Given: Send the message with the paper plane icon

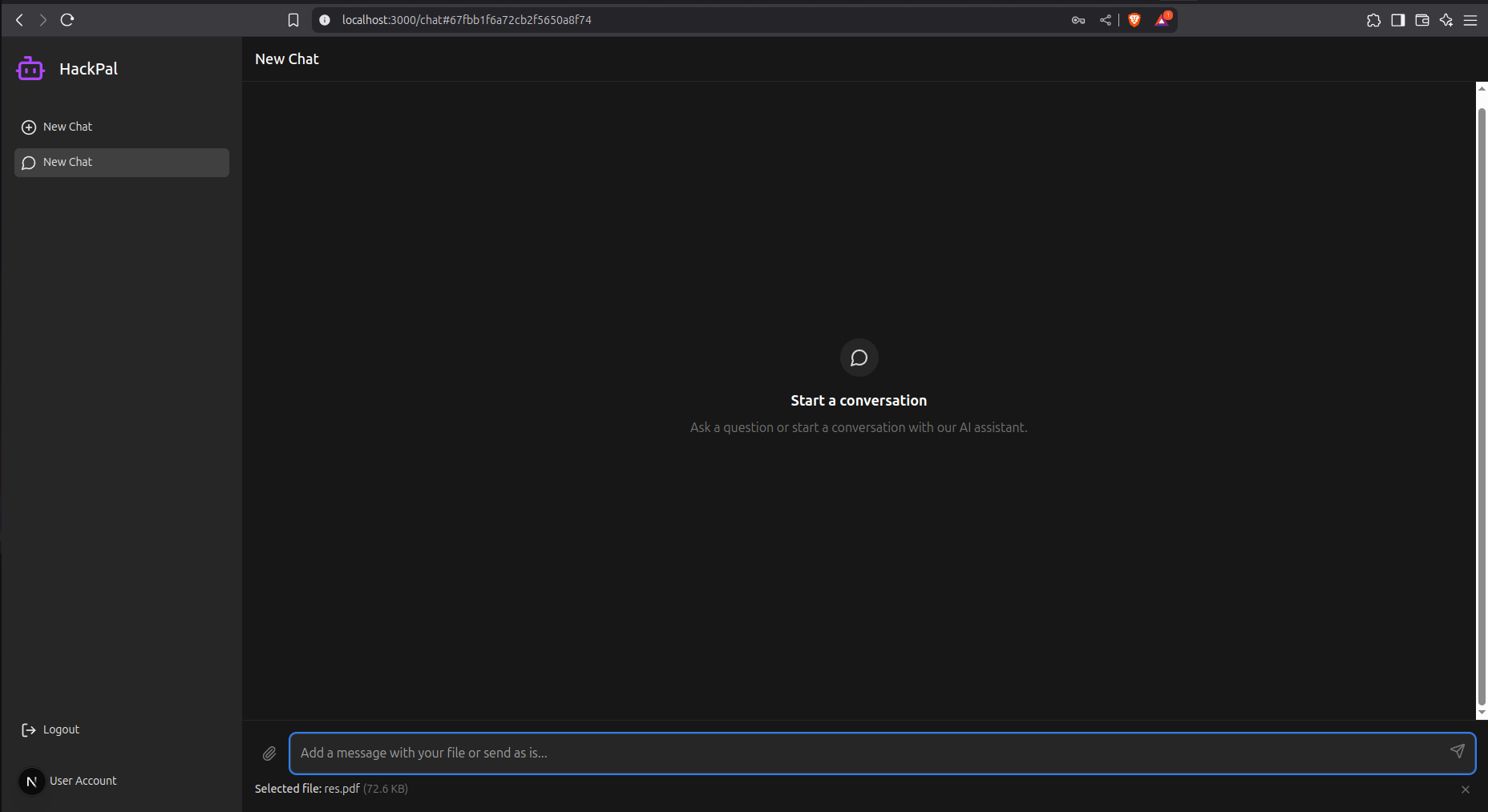Looking at the screenshot, I should pos(1458,751).
